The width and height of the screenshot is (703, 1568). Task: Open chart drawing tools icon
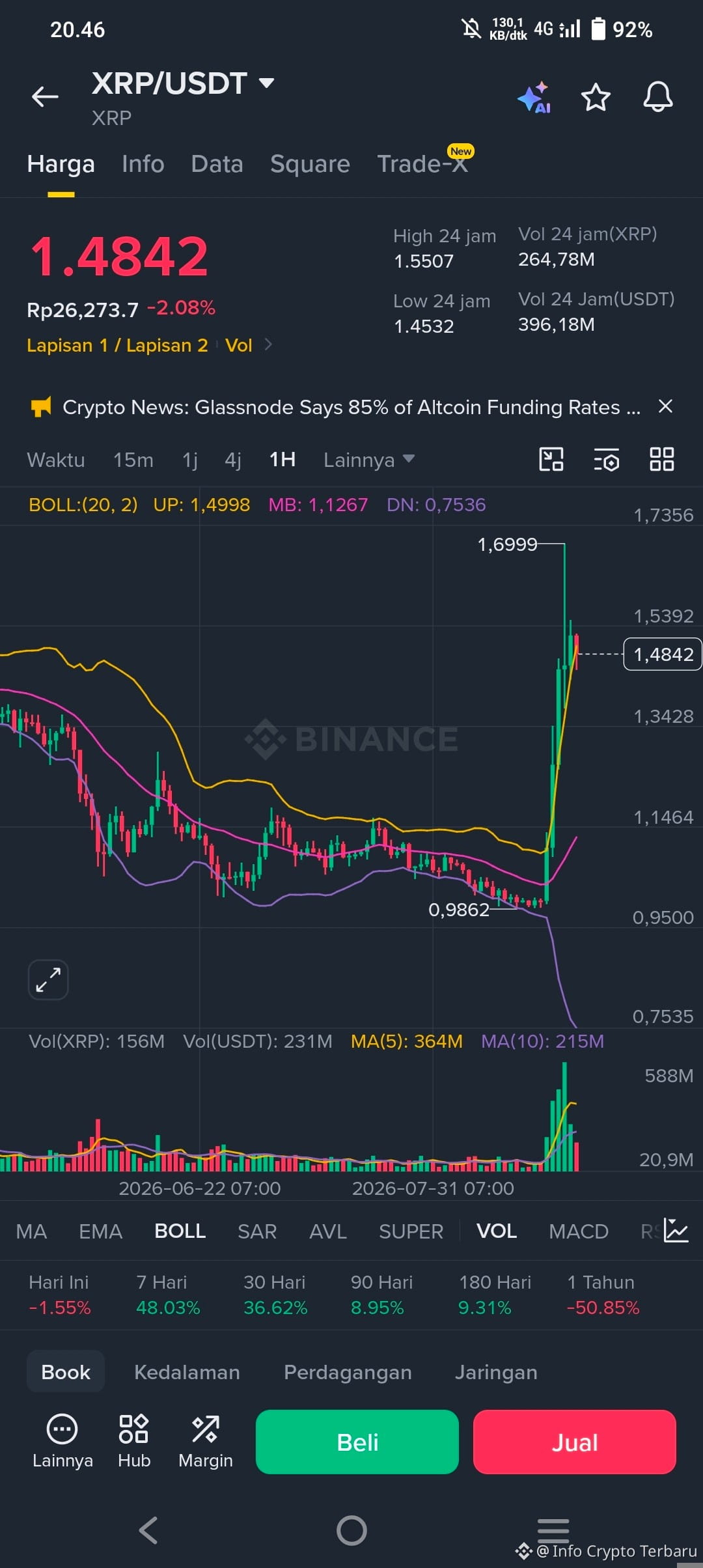pos(551,459)
